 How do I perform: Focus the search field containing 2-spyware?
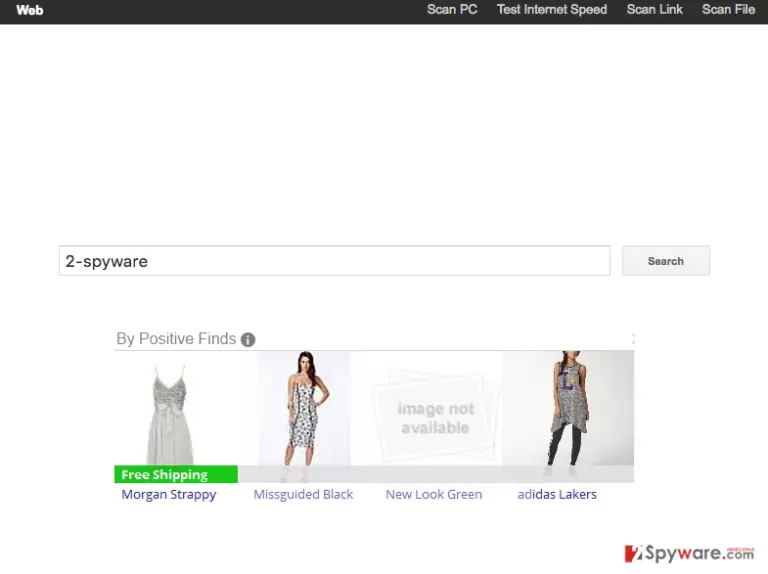click(x=335, y=261)
